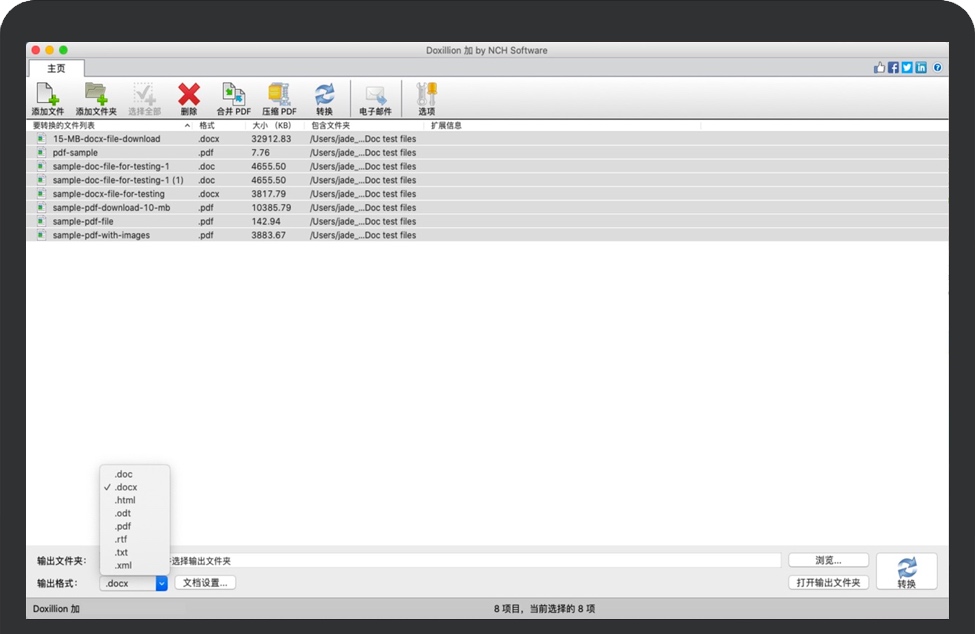The height and width of the screenshot is (634, 975).
Task: Switch to the 主页 tab
Action: (x=56, y=68)
